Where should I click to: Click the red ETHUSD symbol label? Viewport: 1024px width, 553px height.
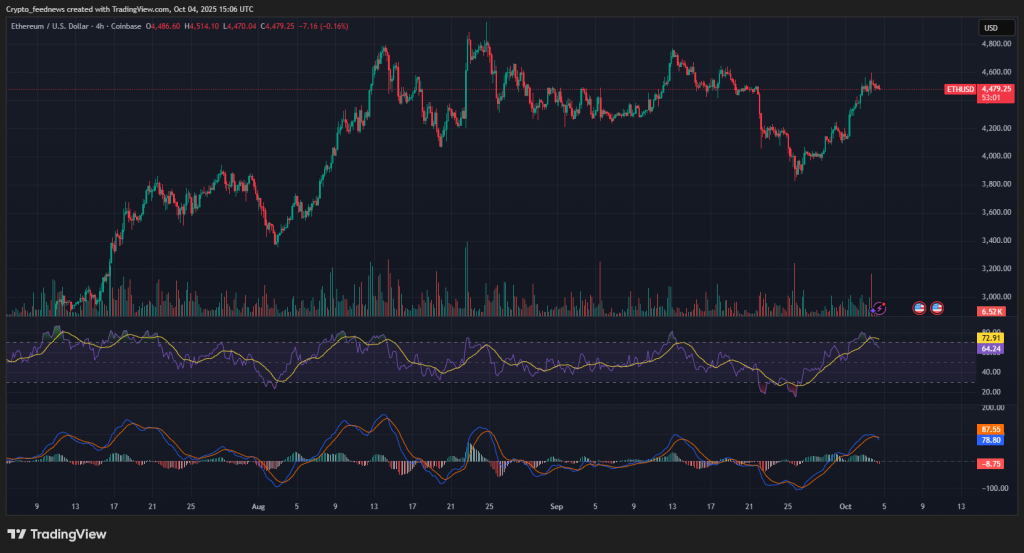pos(960,89)
